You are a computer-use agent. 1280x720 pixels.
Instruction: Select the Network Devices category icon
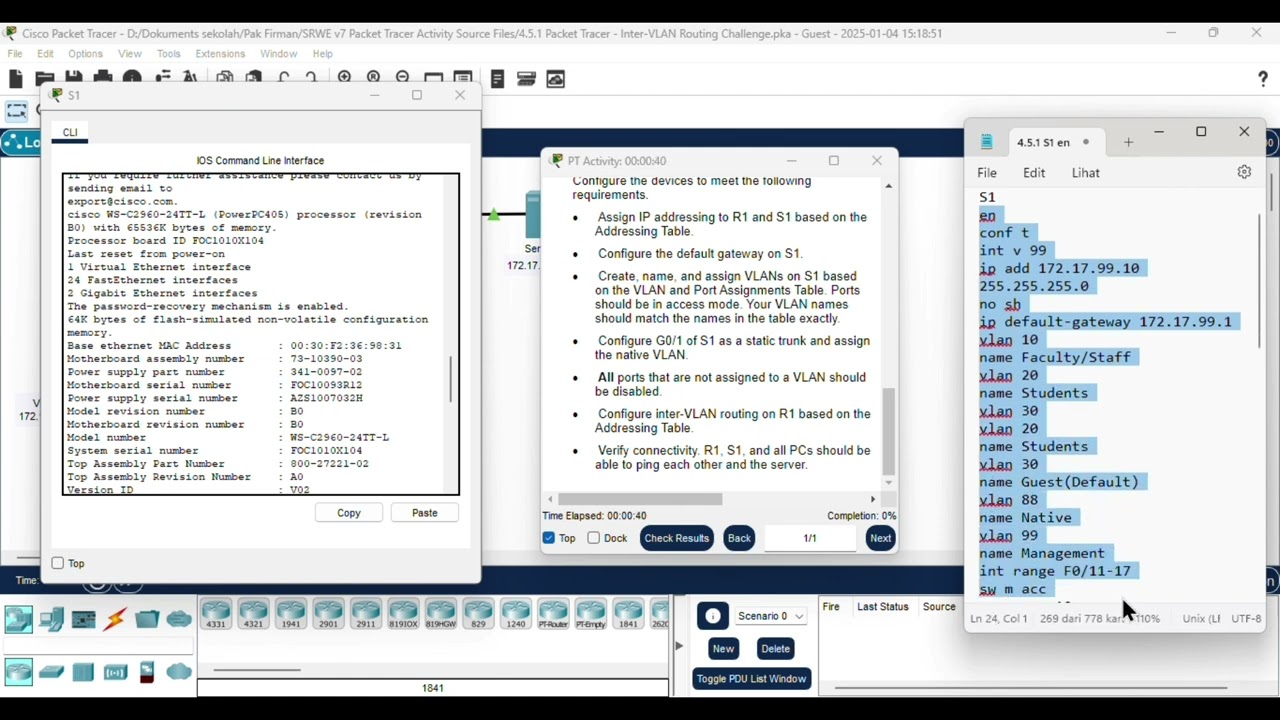click(18, 620)
